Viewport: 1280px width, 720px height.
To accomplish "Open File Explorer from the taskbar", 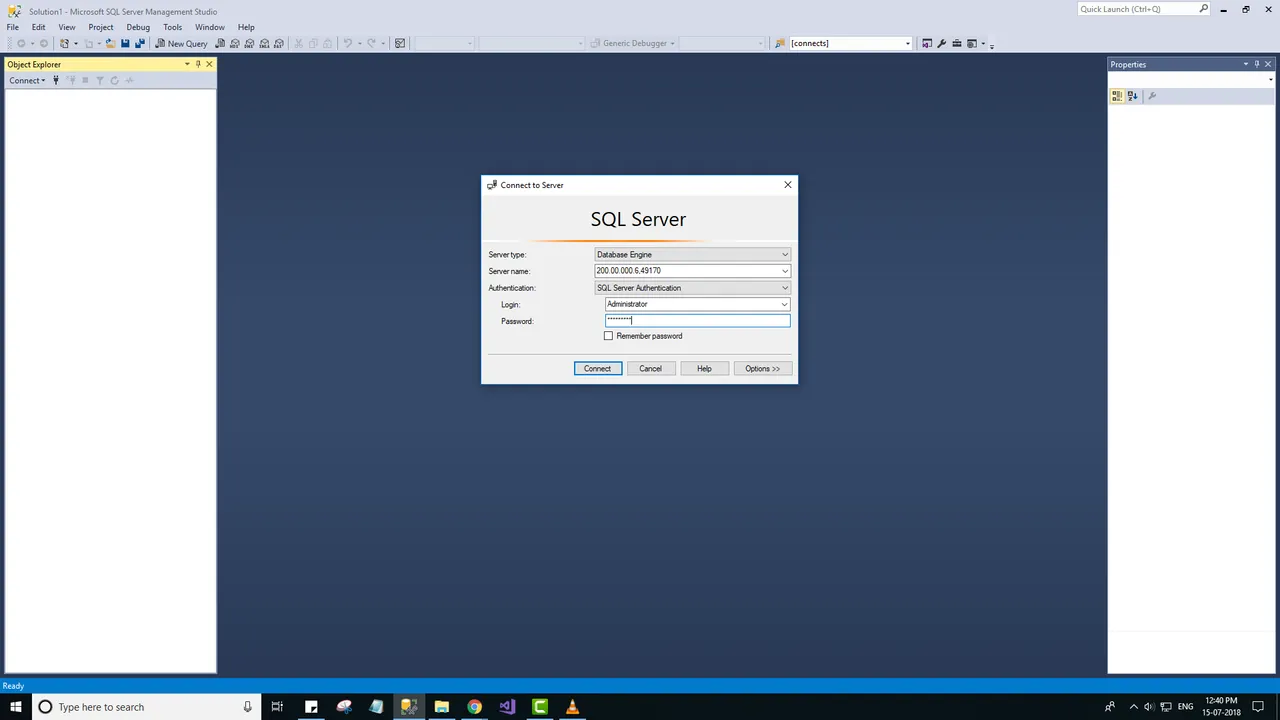I will tap(441, 707).
